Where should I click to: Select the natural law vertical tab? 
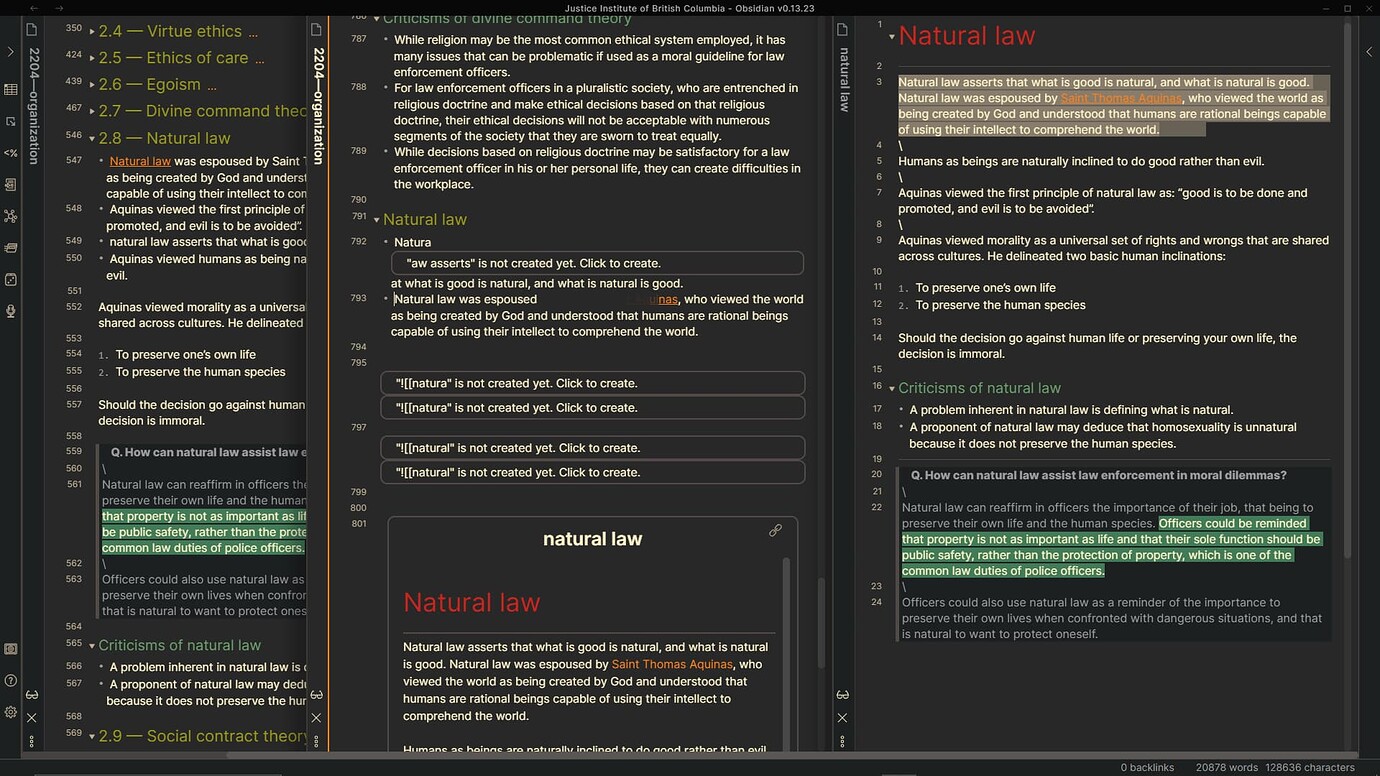click(x=843, y=80)
